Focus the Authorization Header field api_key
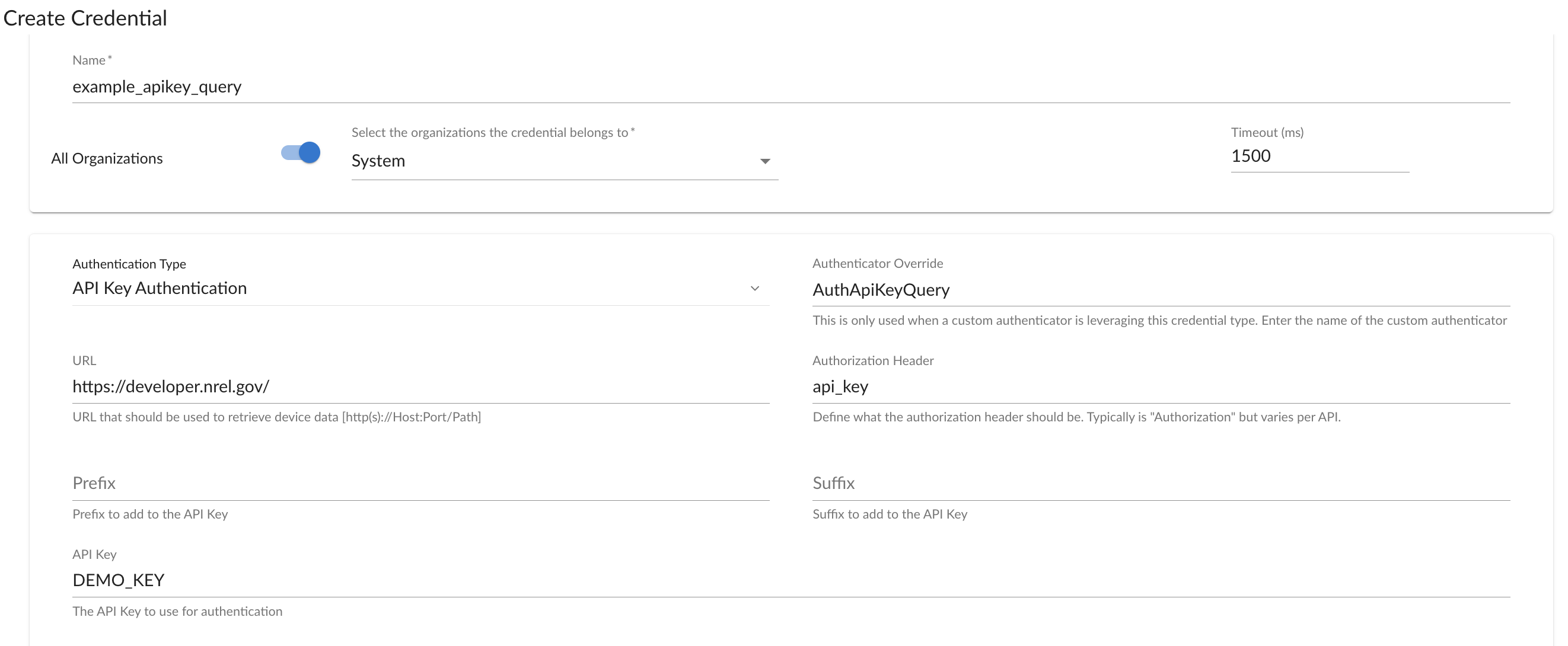 point(1160,386)
